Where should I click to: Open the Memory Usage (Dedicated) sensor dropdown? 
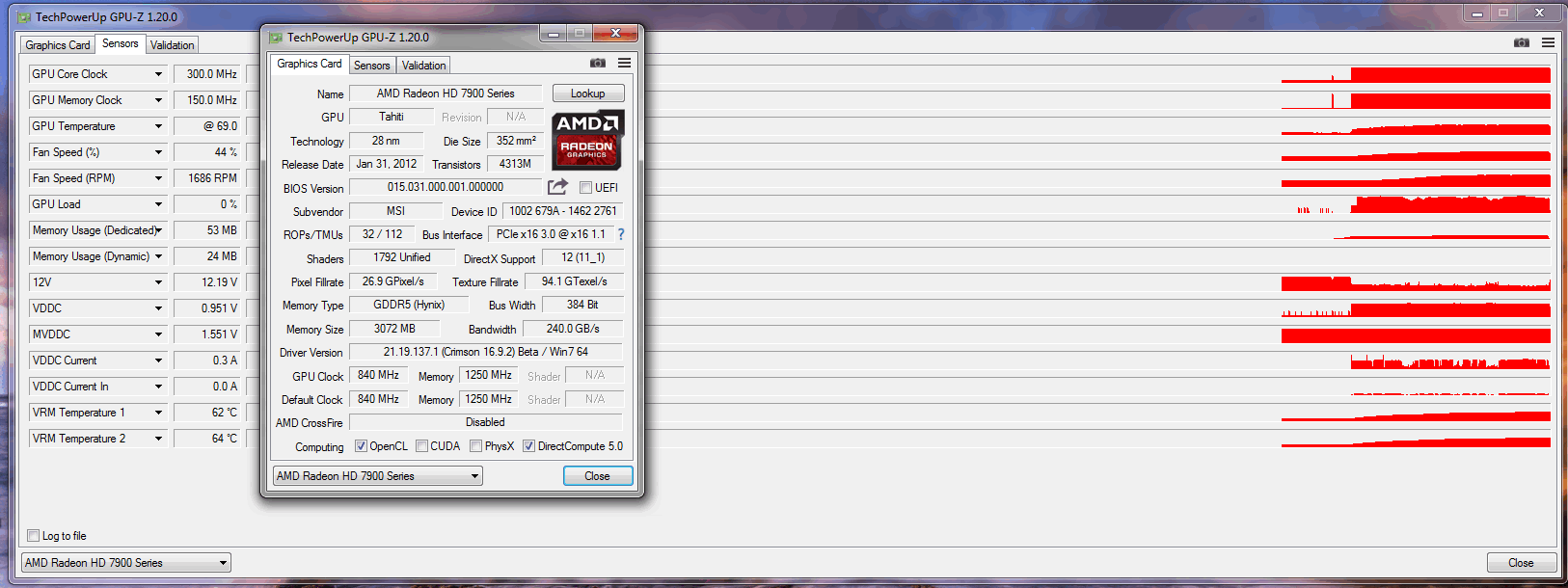[159, 230]
